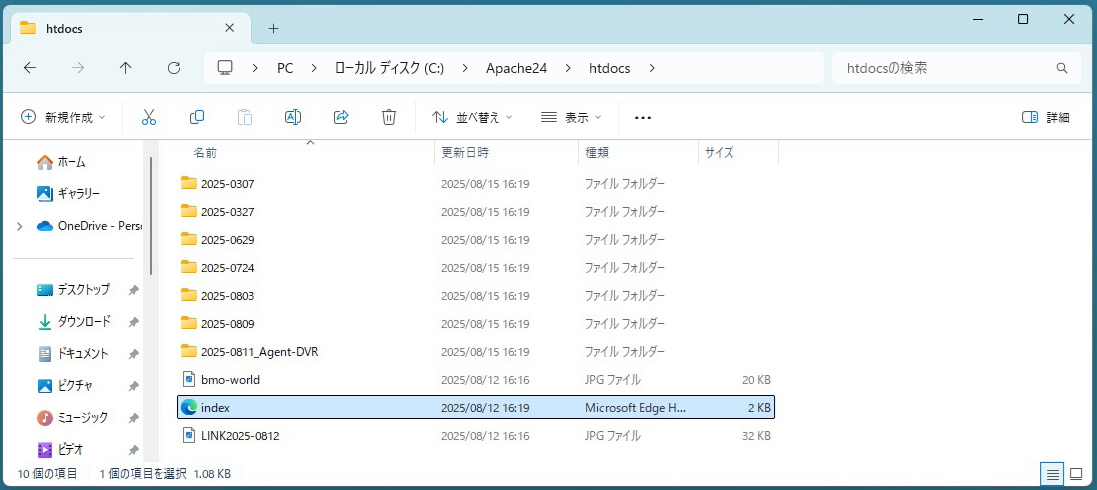This screenshot has width=1097, height=490.
Task: Select the htdocs window tab
Action: tap(129, 29)
